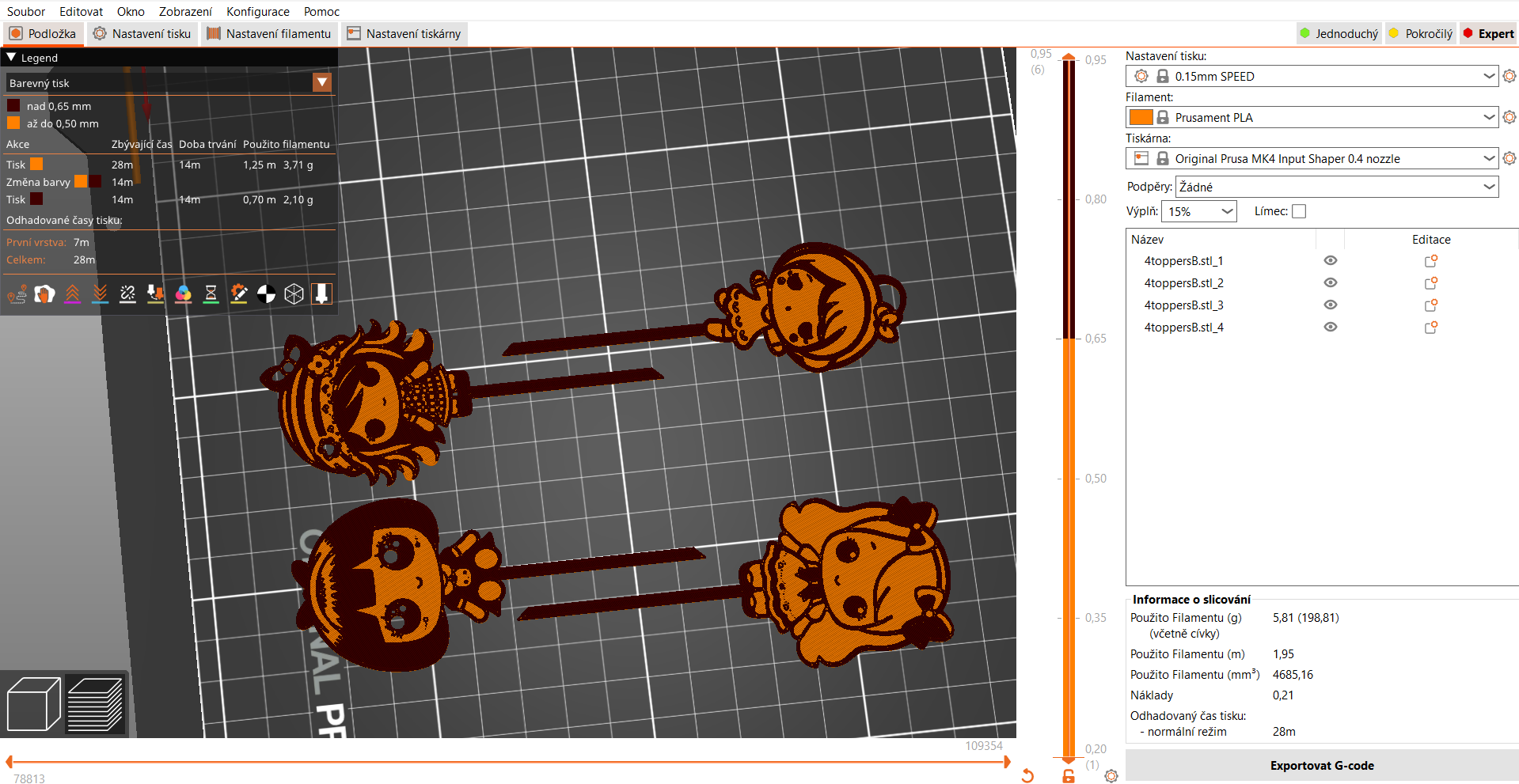This screenshot has height=784, width=1519.
Task: Toggle travel moves visibility in legend
Action: [17, 294]
